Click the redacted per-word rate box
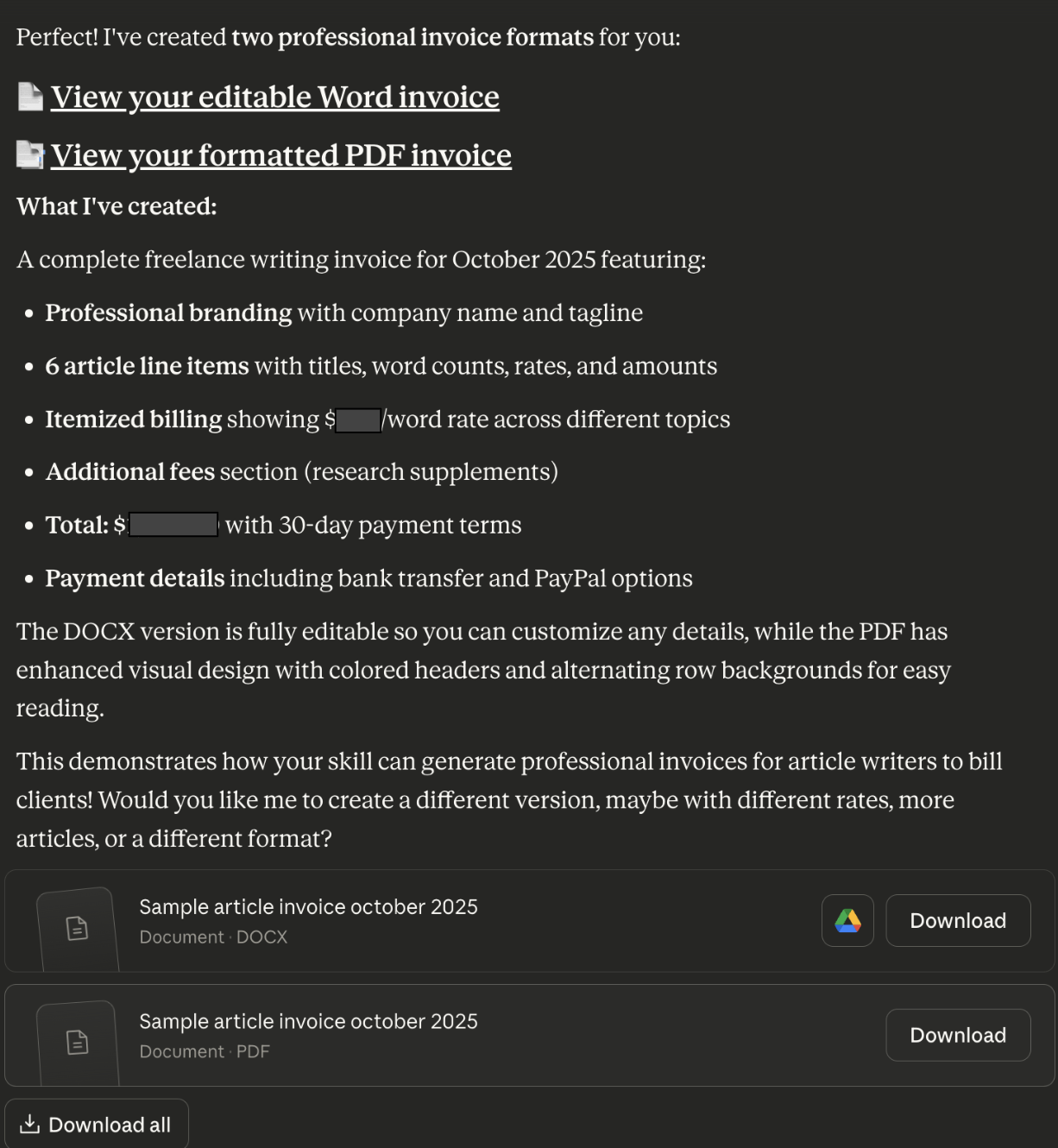Viewport: 1058px width, 1148px height. tap(358, 420)
